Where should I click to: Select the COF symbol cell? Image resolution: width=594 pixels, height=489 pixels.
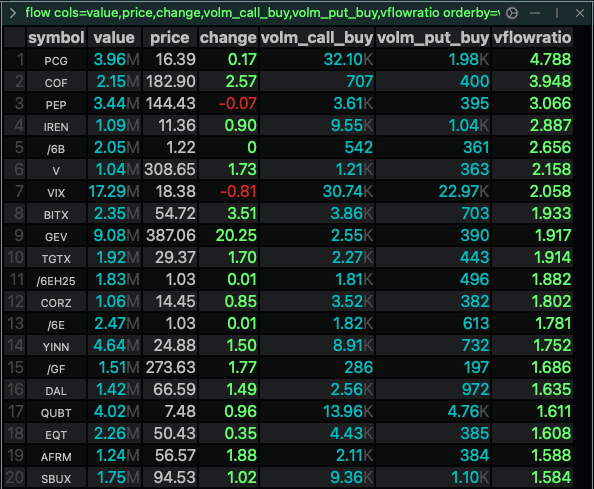point(56,82)
